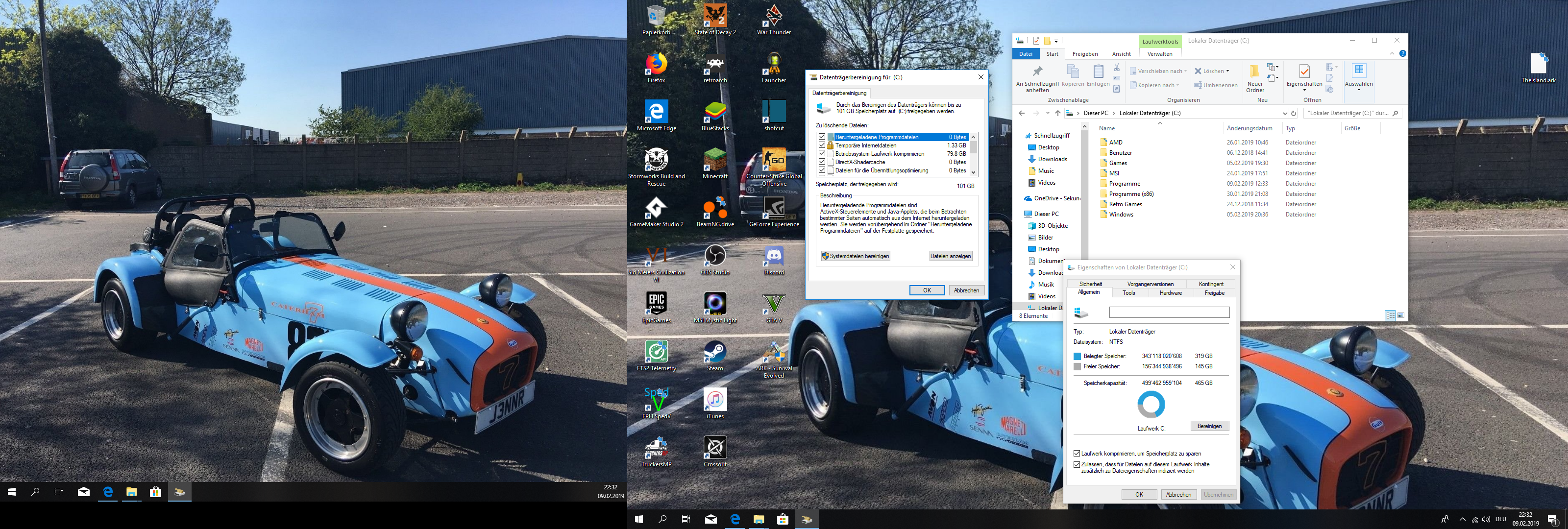Select the Crossout desktop icon
This screenshot has width=1568, height=529.
tap(715, 452)
